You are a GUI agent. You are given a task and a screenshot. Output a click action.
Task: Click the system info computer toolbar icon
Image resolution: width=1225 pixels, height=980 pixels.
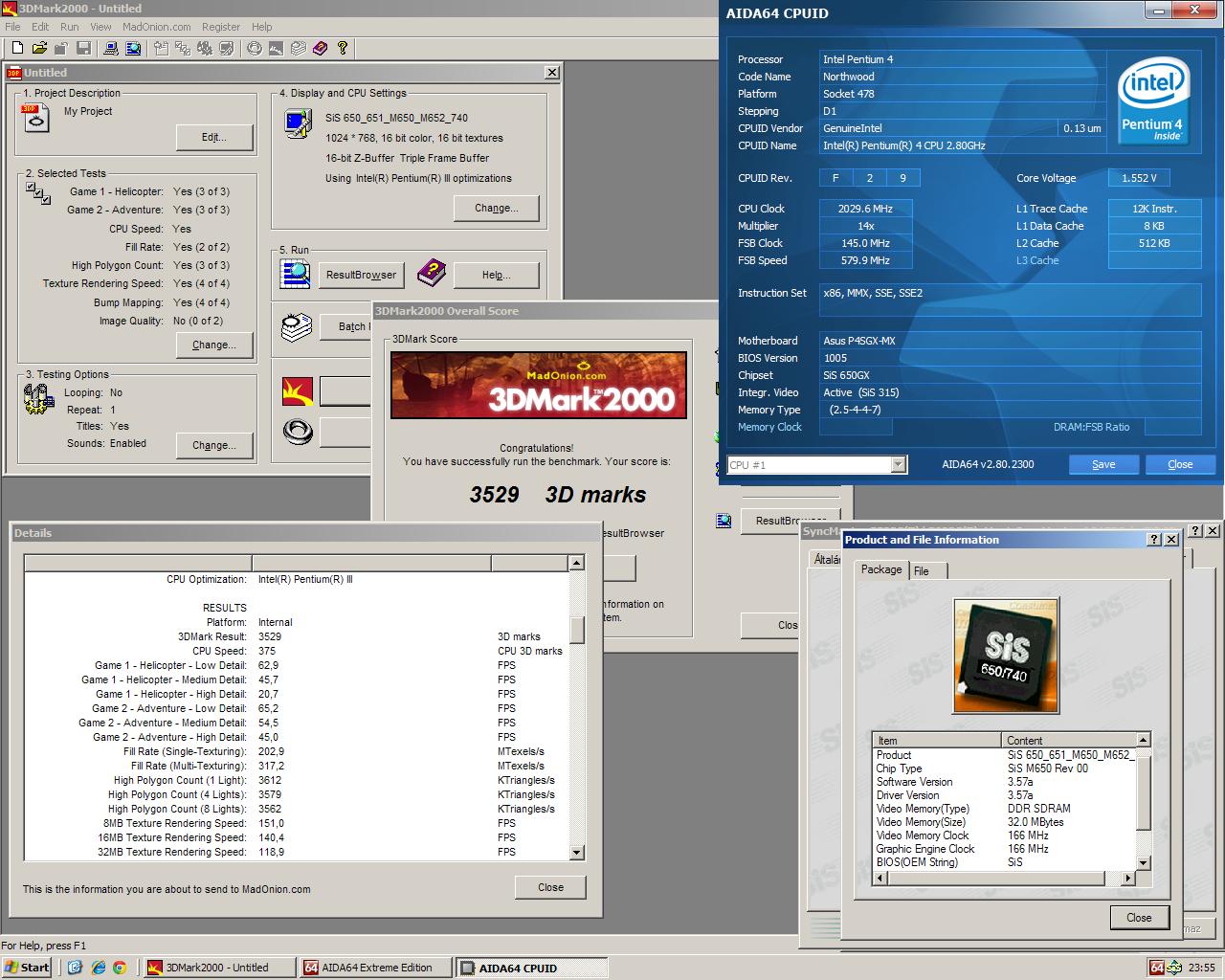[x=111, y=48]
